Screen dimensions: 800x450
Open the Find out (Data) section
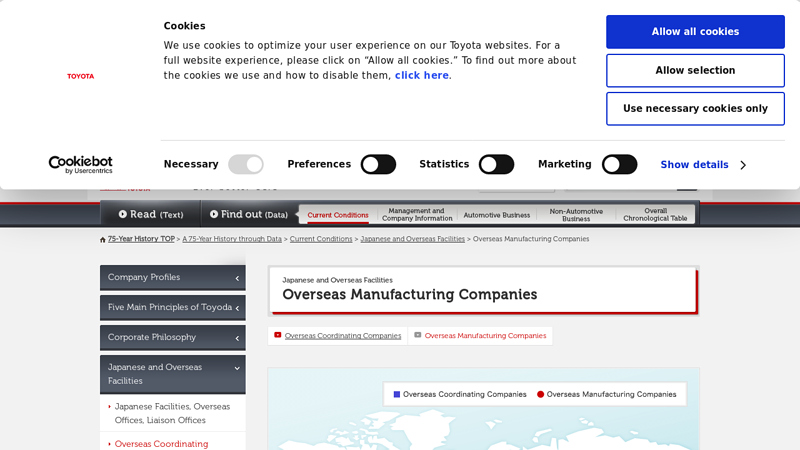point(249,214)
